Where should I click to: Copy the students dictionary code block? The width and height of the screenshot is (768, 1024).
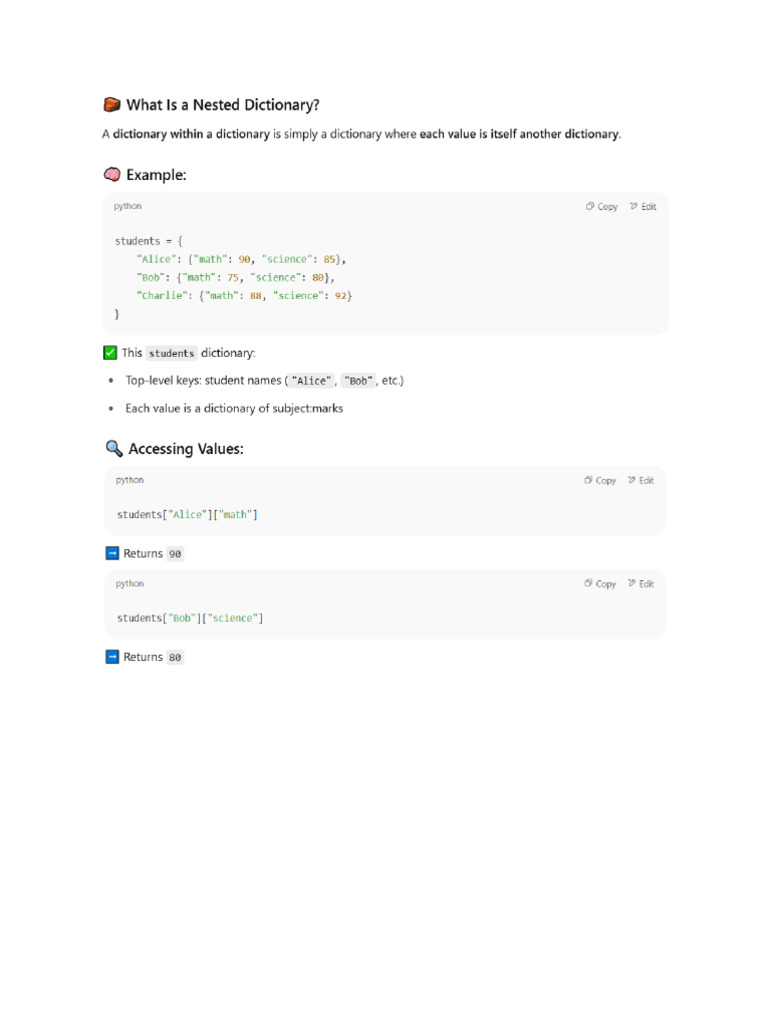(x=602, y=207)
